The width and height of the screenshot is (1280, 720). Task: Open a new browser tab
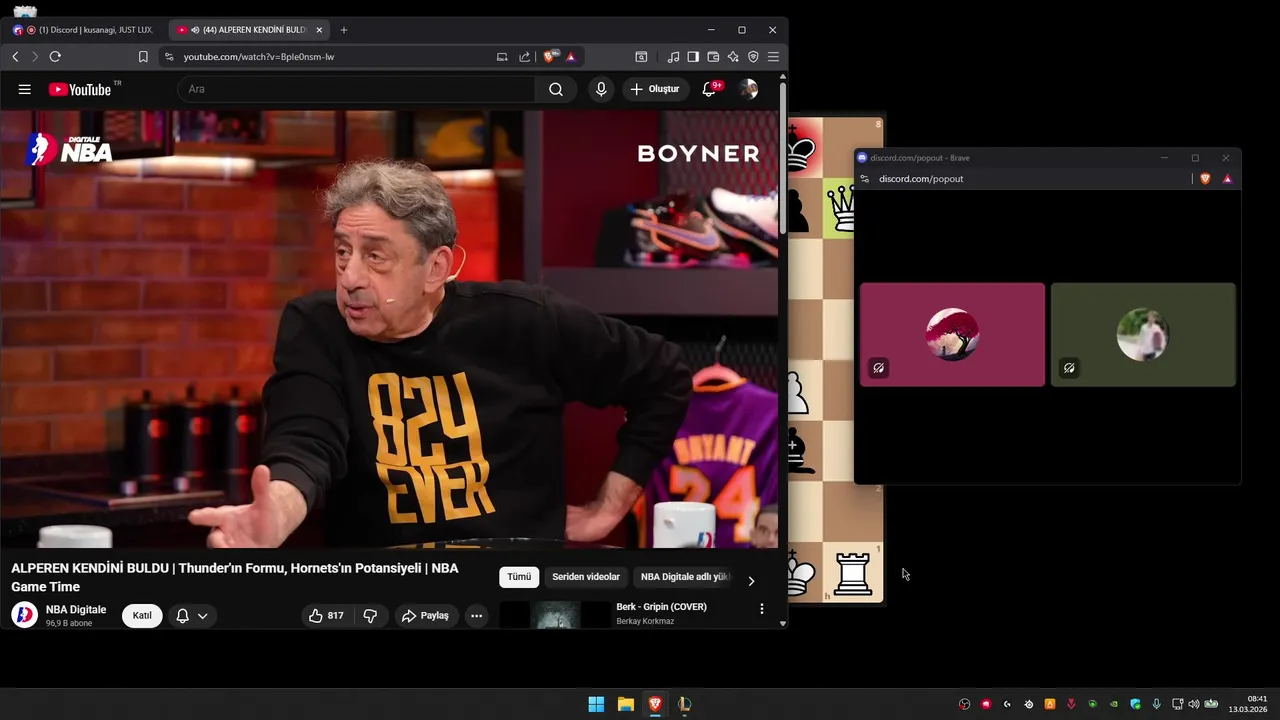(x=344, y=30)
